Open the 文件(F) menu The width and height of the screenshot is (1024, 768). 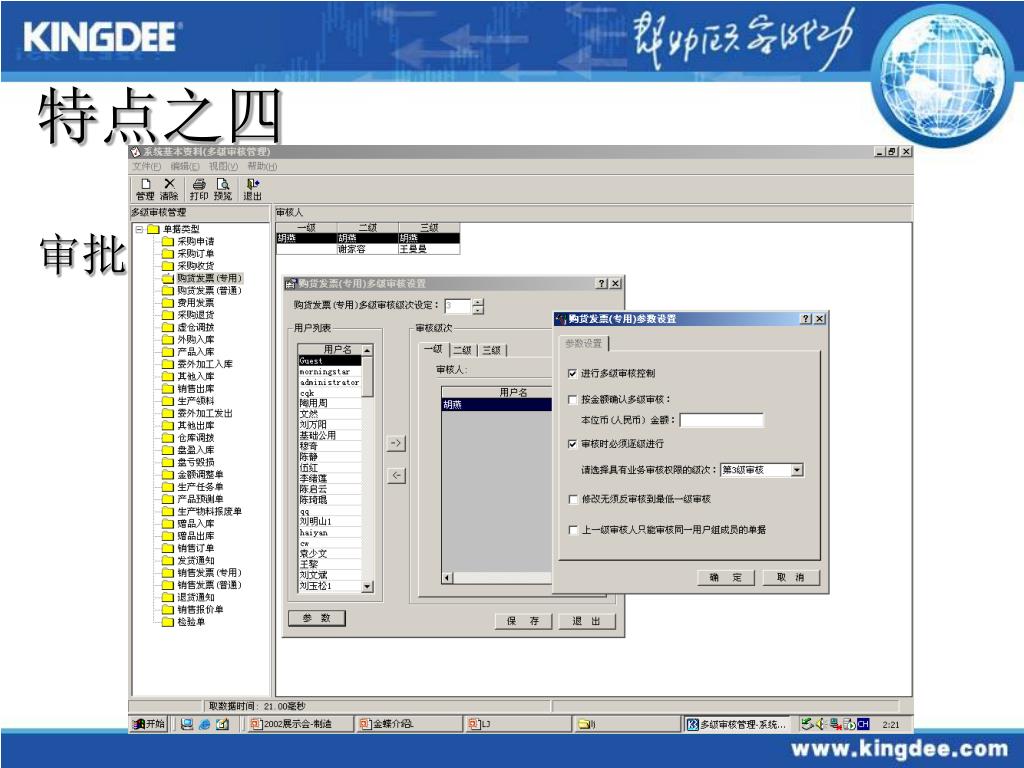147,167
